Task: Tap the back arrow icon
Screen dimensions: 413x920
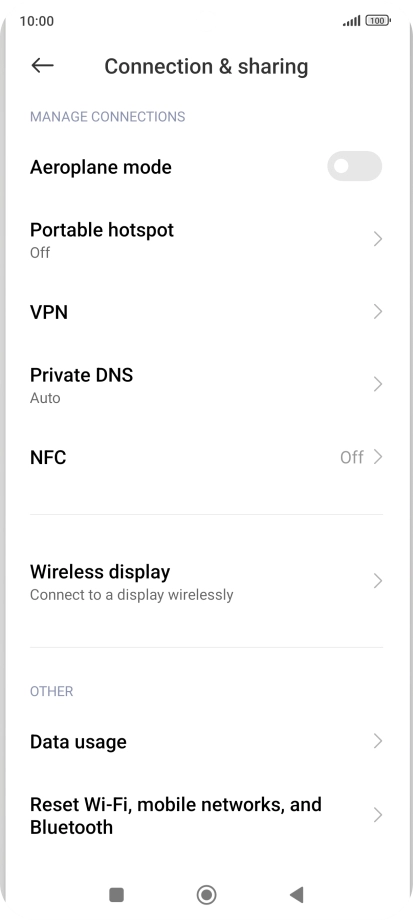Action: [x=42, y=66]
